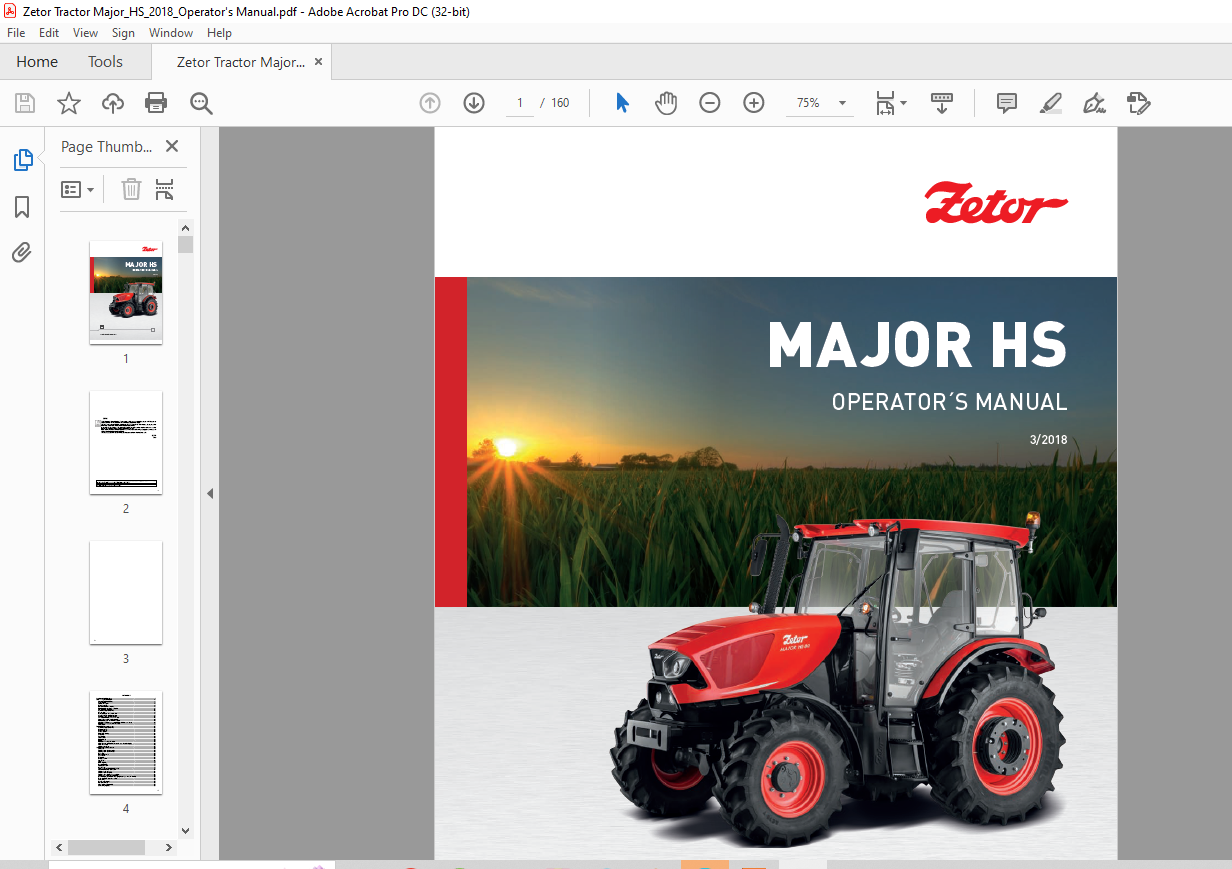1232x869 pixels.
Task: Open the View menu
Action: click(x=85, y=33)
